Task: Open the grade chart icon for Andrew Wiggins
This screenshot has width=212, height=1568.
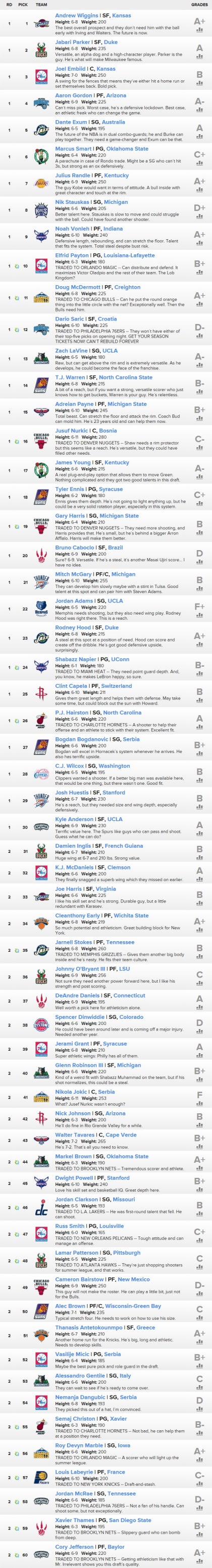Action: click(199, 29)
